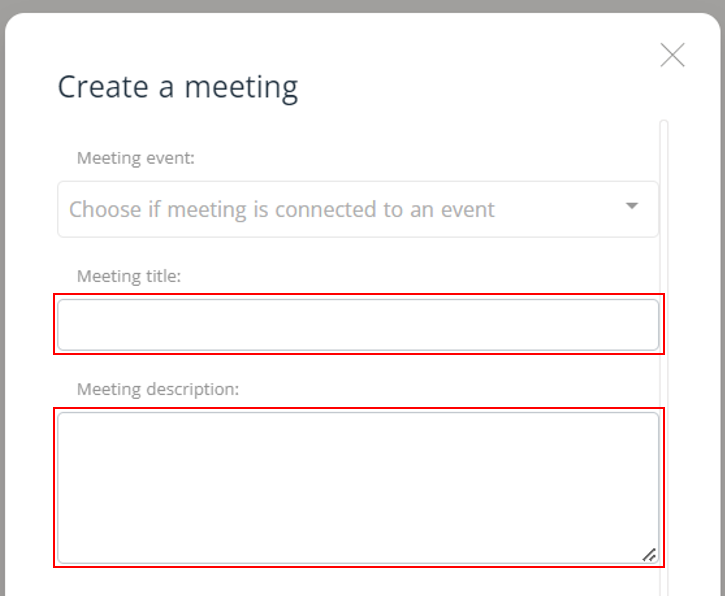Click inside the Meeting description textarea
The height and width of the screenshot is (596, 725).
click(358, 487)
